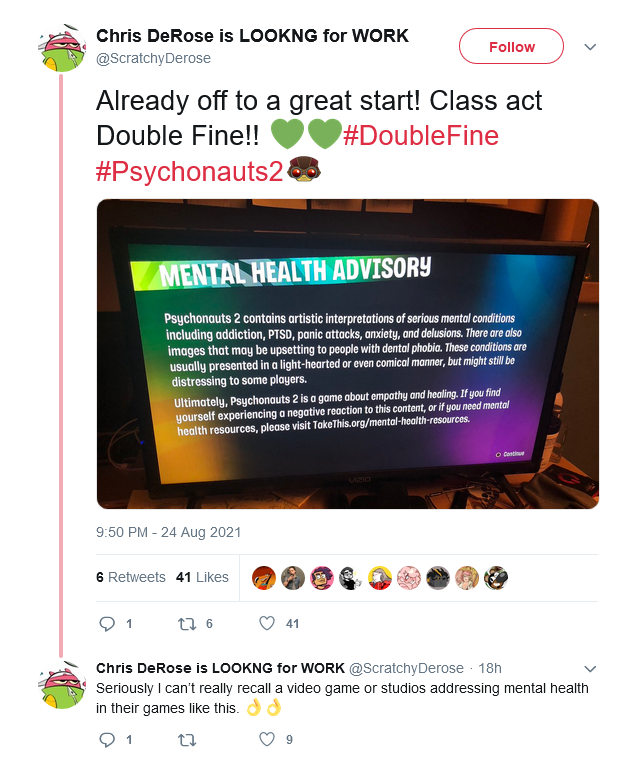Screen dimensions: 634x757
Task: Open the main tweet's chevron menu
Action: (590, 47)
